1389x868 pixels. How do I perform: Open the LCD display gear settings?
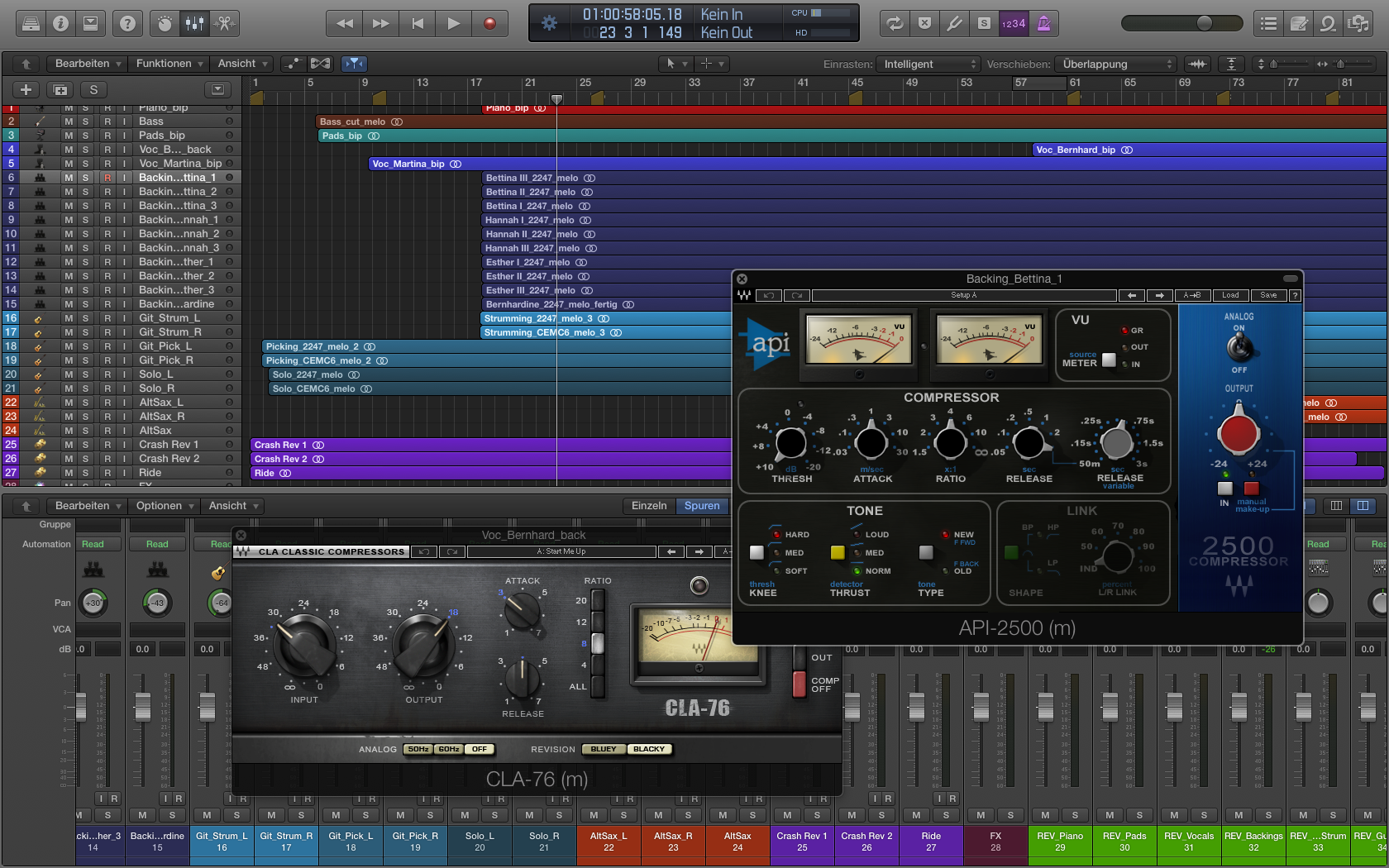549,23
